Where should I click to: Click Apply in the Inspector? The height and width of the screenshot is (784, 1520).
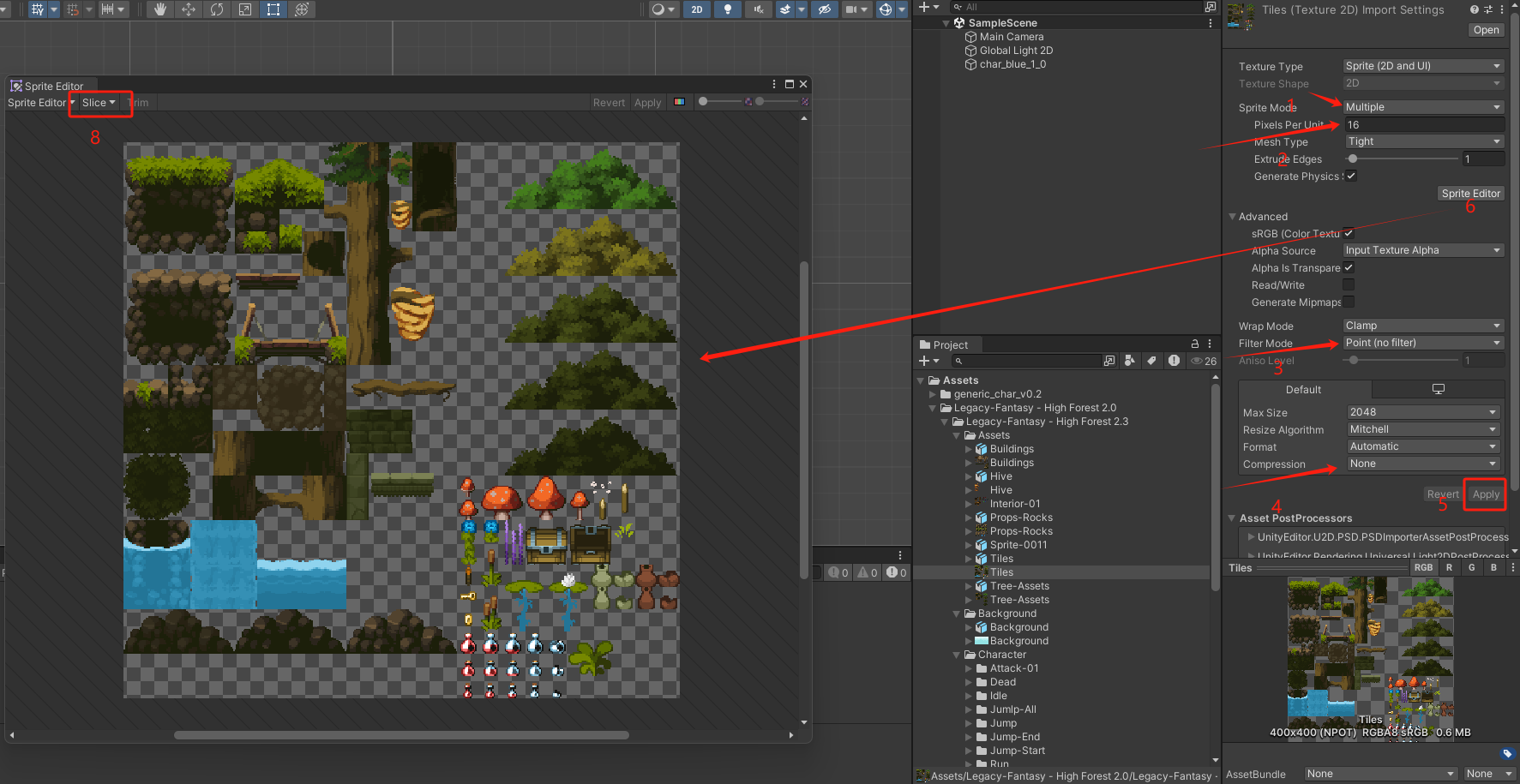point(1486,494)
